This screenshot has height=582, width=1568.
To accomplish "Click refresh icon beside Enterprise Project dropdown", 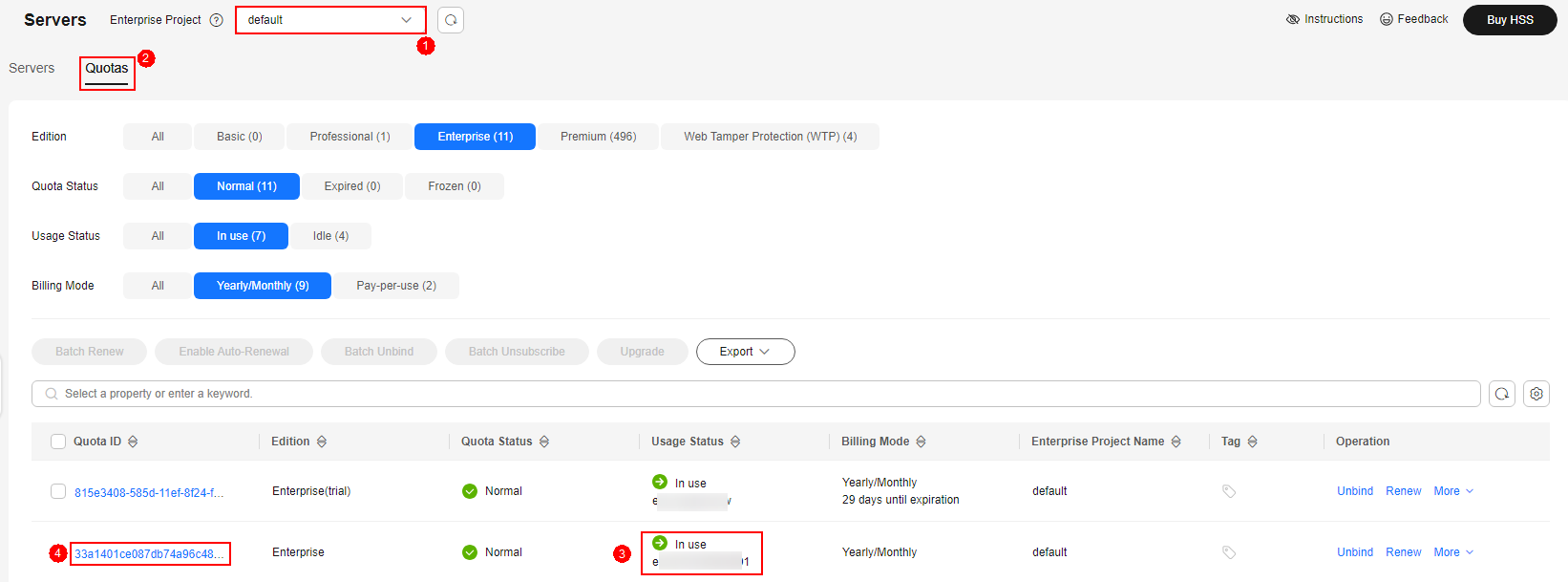I will (x=451, y=20).
